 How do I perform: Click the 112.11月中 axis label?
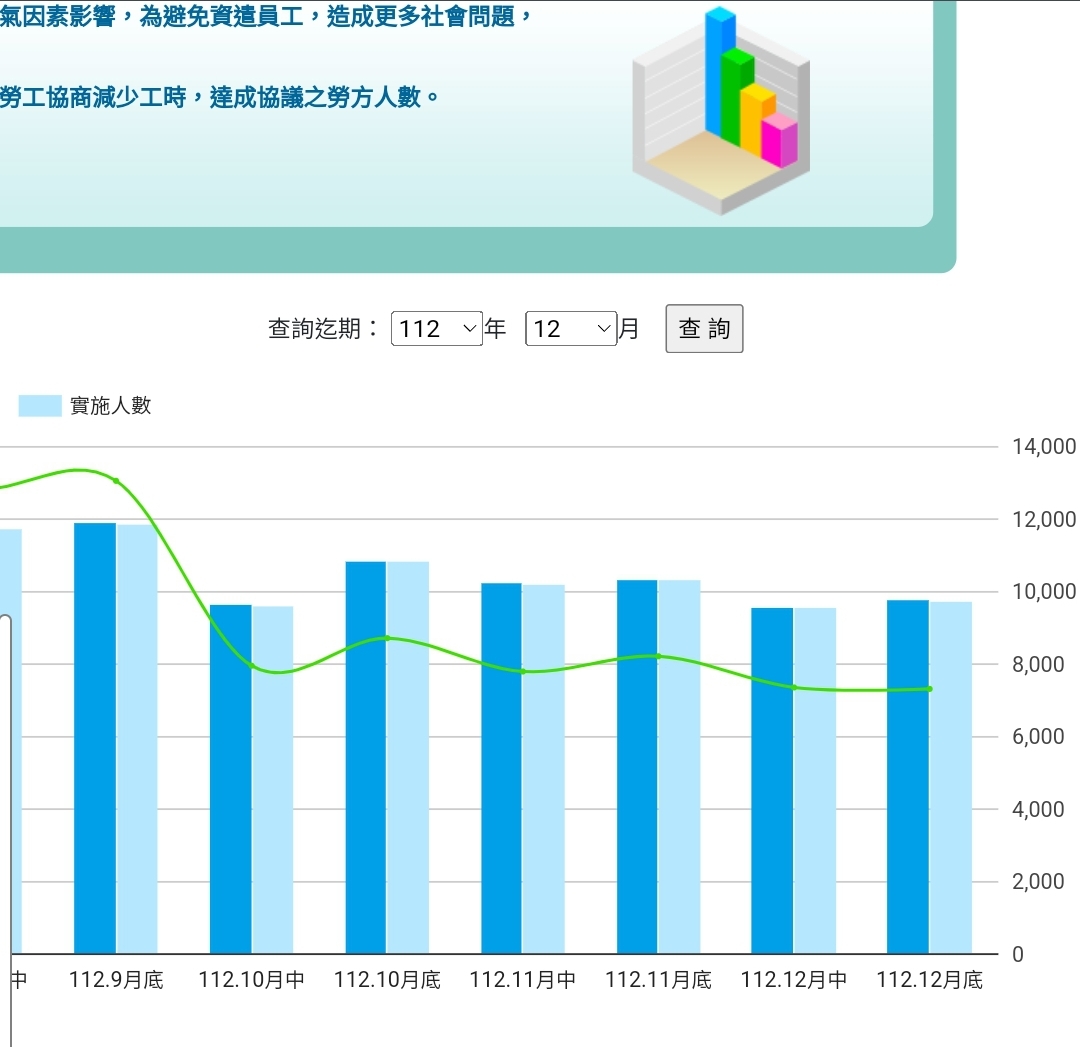click(523, 979)
